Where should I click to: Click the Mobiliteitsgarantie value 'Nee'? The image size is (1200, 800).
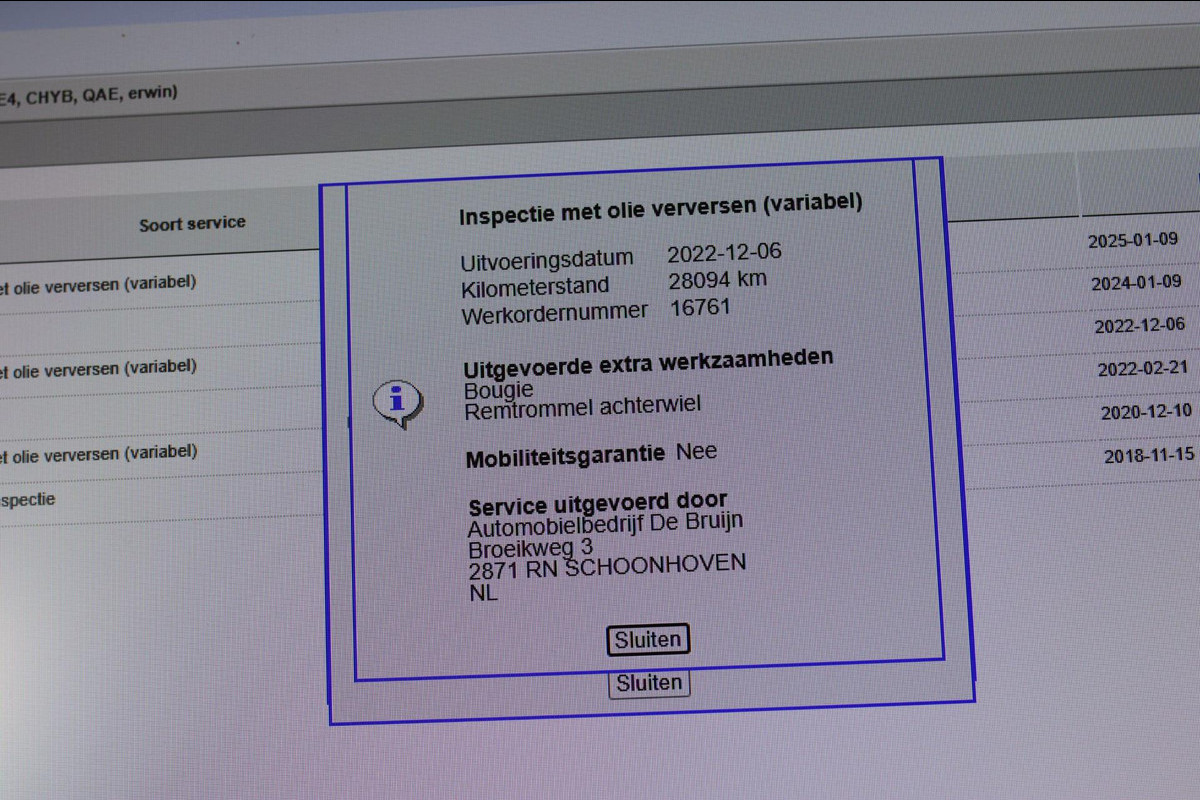tap(696, 453)
